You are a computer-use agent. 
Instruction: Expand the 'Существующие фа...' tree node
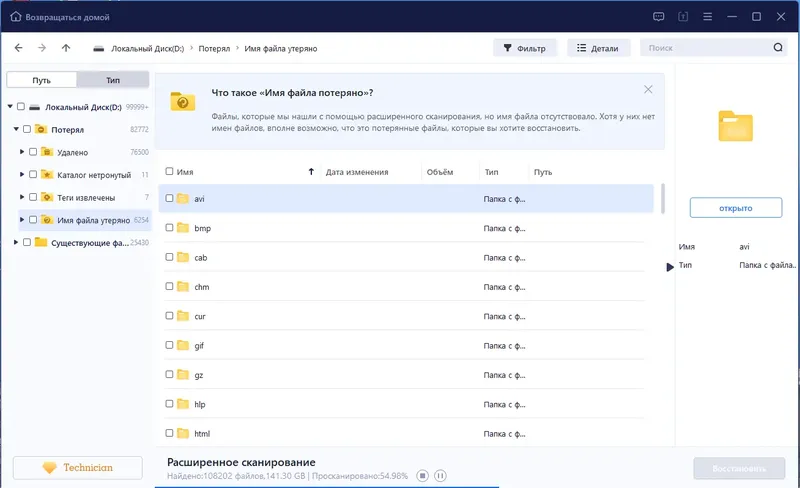[16, 242]
